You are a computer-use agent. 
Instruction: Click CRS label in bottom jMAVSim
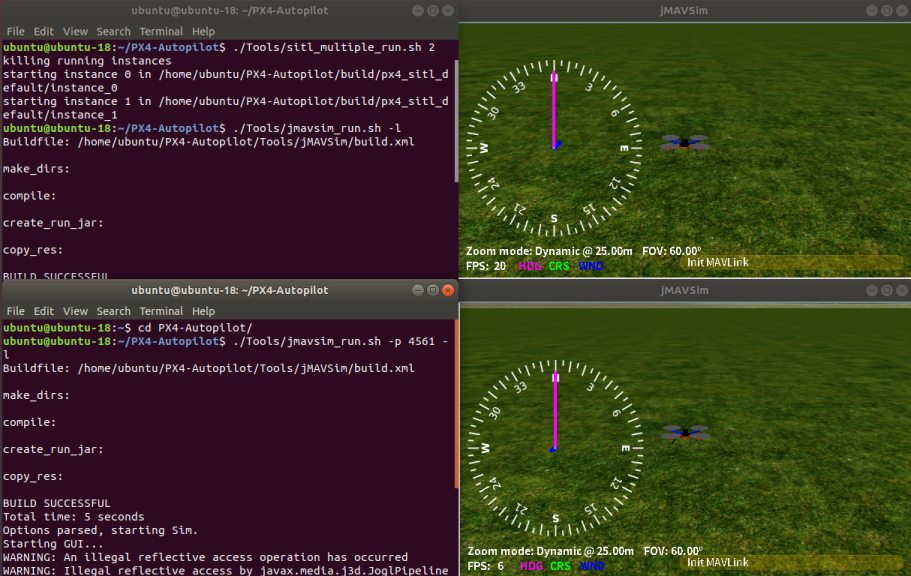coord(561,566)
